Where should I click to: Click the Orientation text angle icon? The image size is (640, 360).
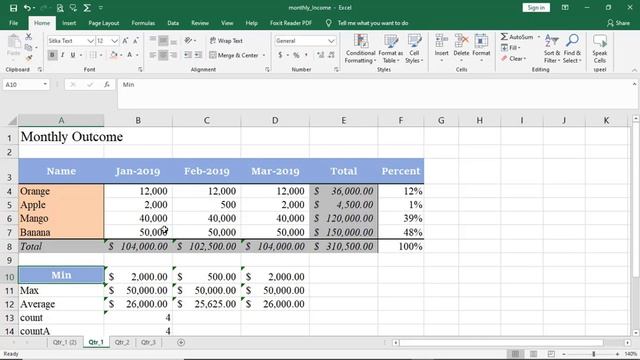click(188, 41)
